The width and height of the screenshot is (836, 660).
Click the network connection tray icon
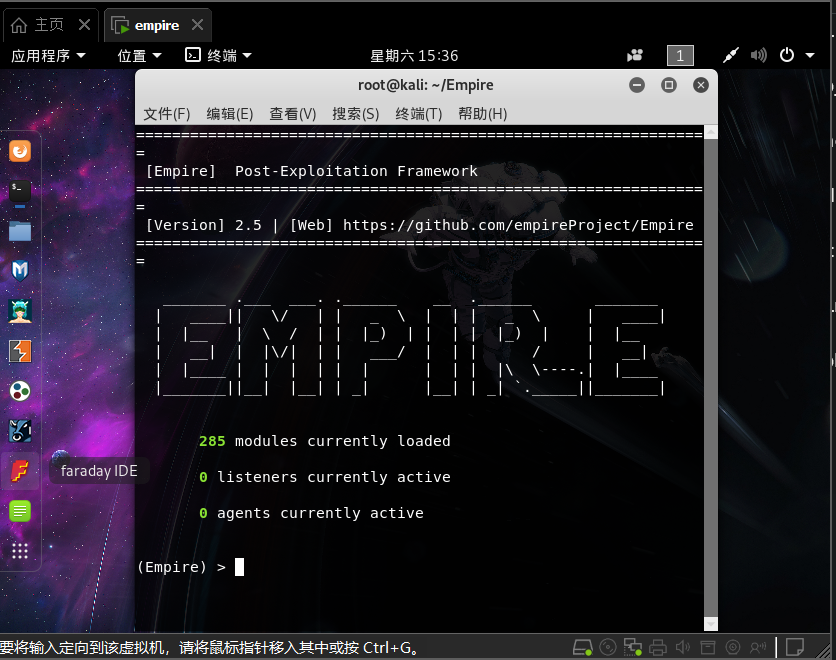(731, 55)
